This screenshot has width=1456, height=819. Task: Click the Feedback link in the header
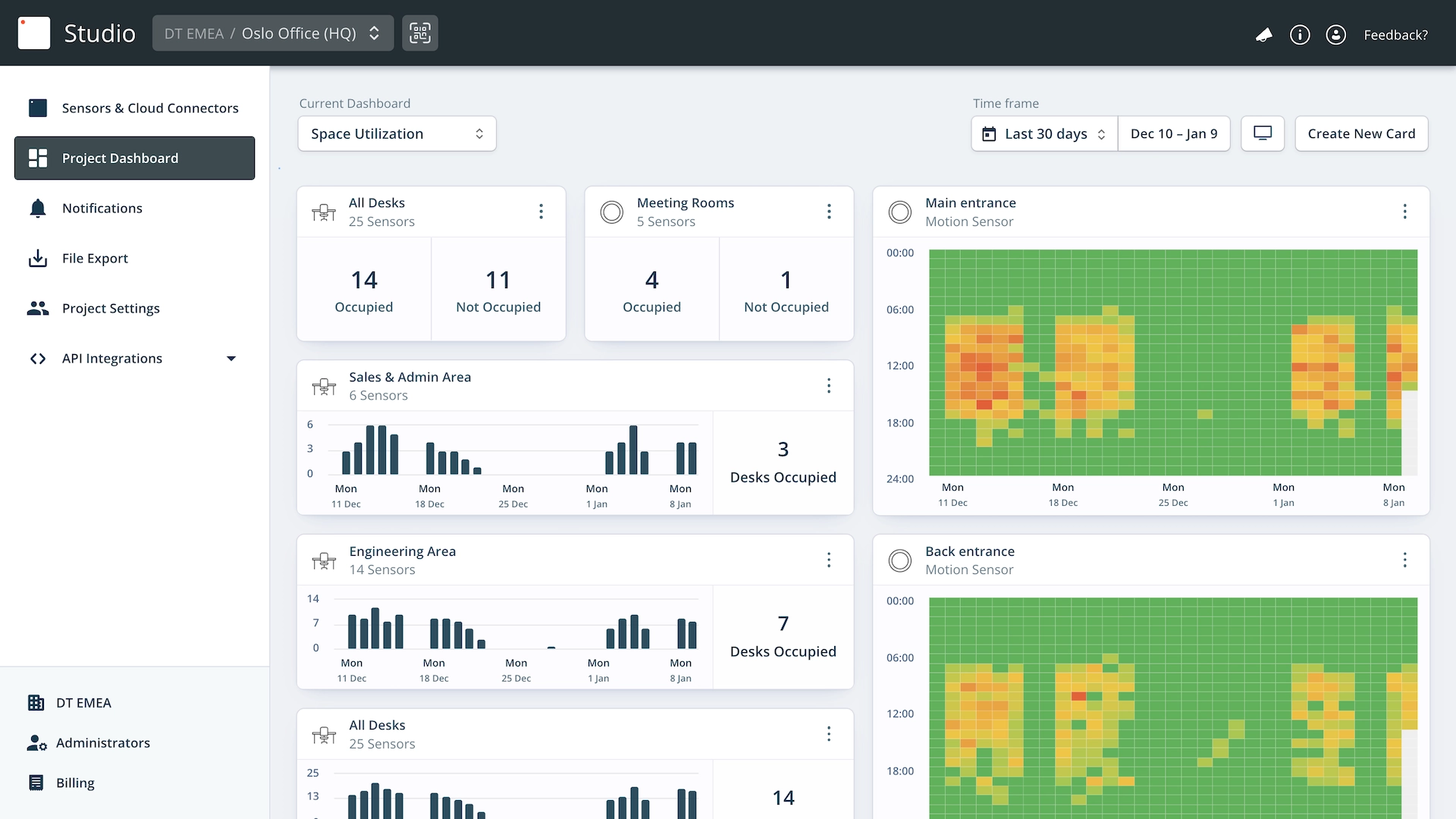click(x=1395, y=35)
